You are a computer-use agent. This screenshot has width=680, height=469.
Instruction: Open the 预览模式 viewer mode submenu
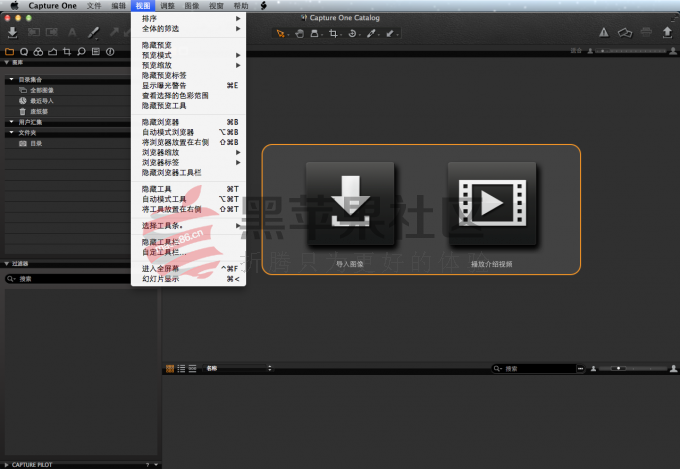coord(189,55)
